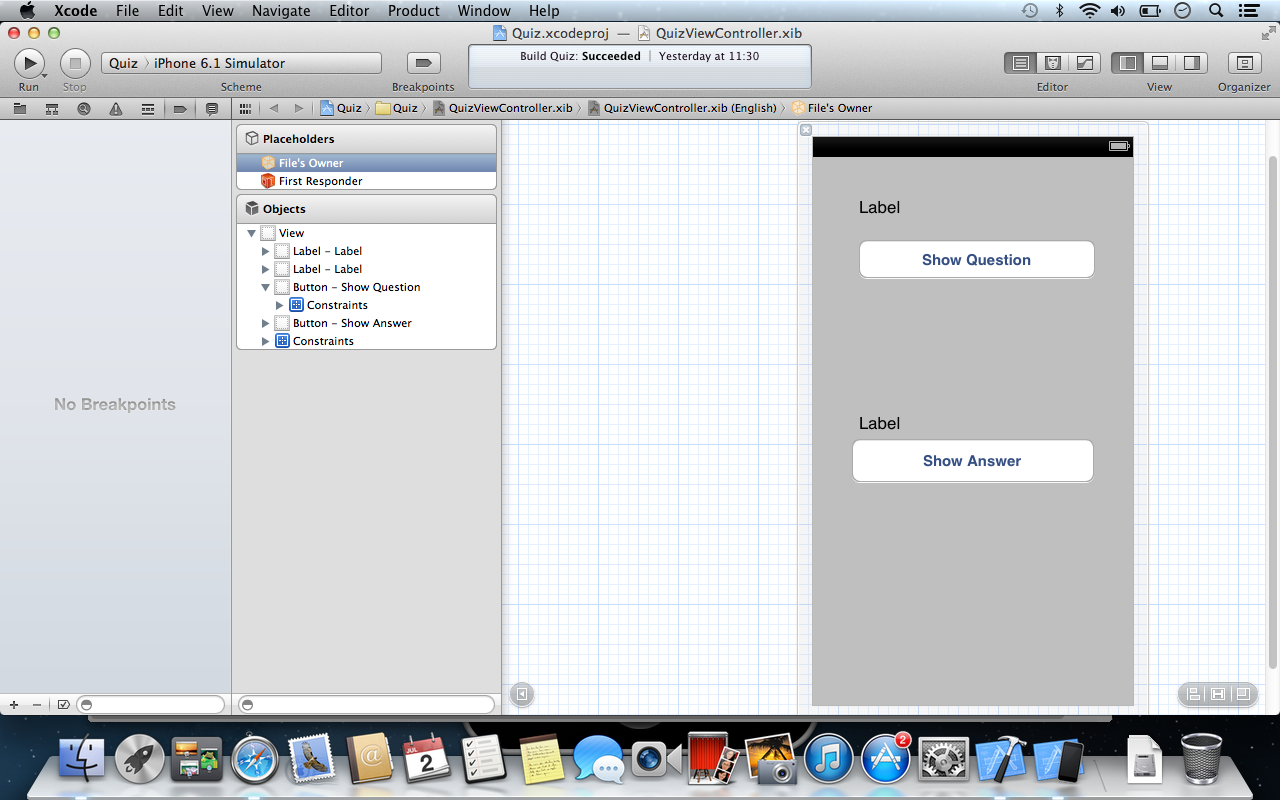Collapse the Button – Show Question triangle

(266, 287)
